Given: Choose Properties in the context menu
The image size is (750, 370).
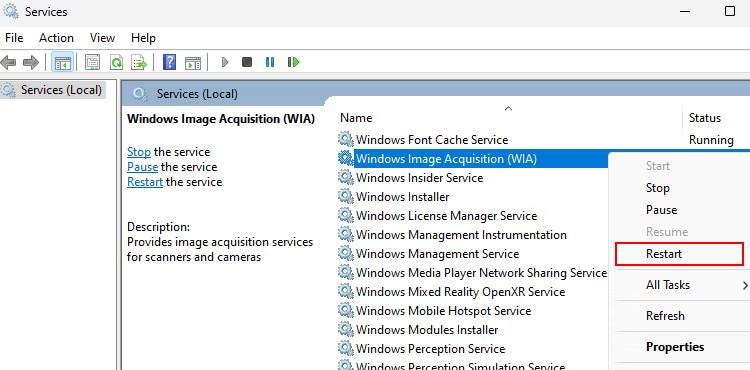Looking at the screenshot, I should pyautogui.click(x=674, y=347).
